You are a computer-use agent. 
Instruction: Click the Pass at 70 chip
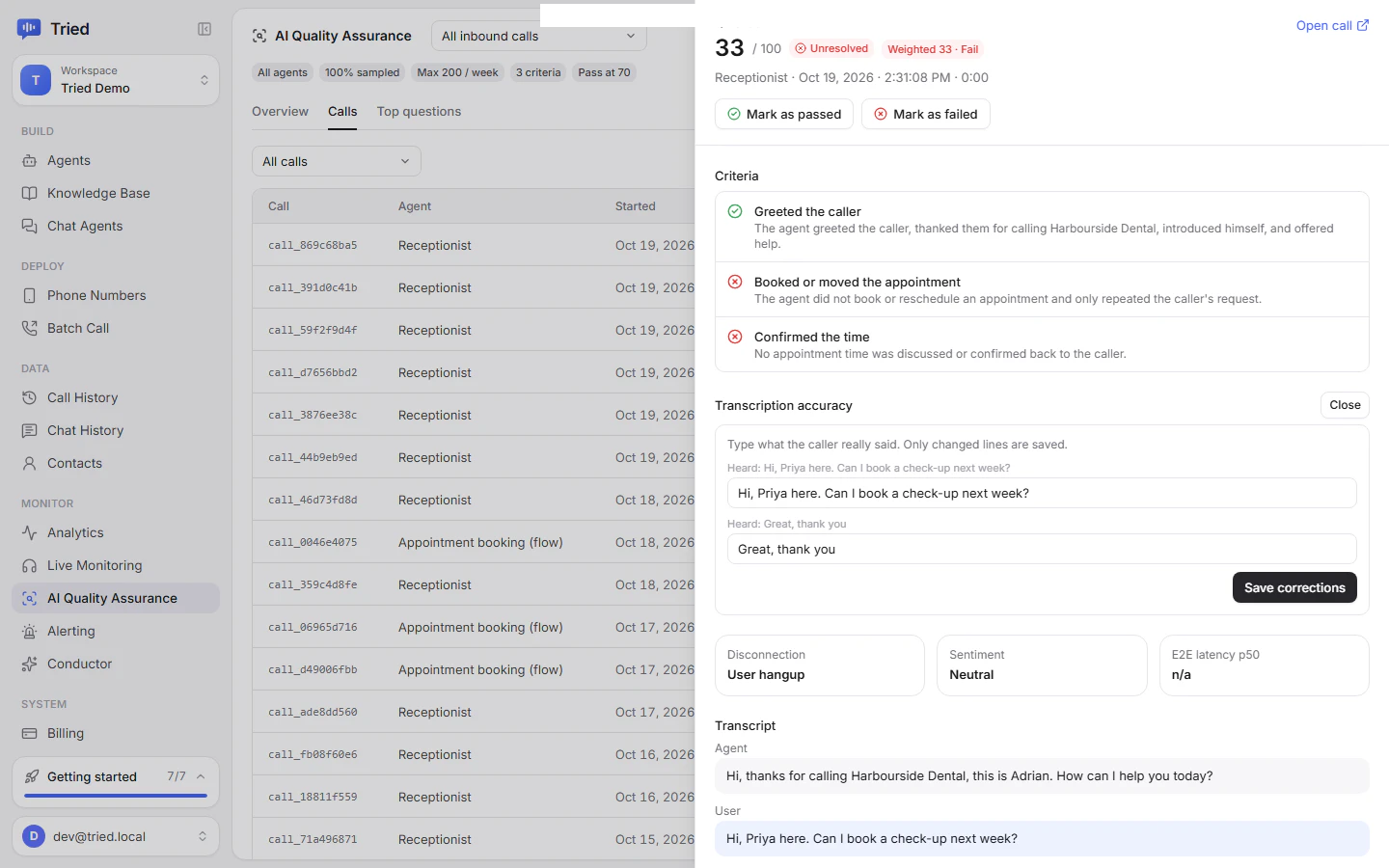pyautogui.click(x=605, y=72)
